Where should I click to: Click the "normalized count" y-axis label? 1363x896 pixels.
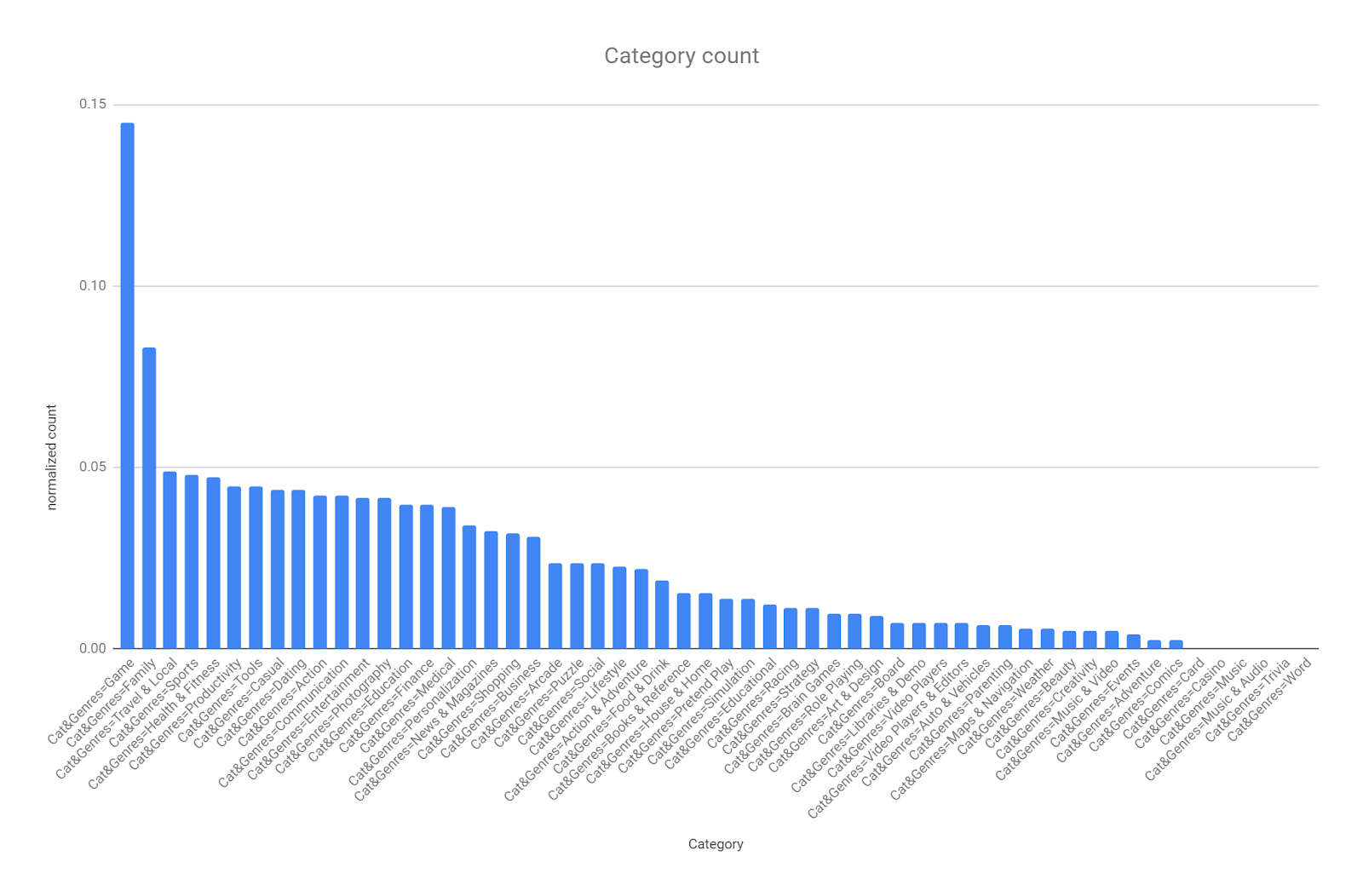(52, 457)
